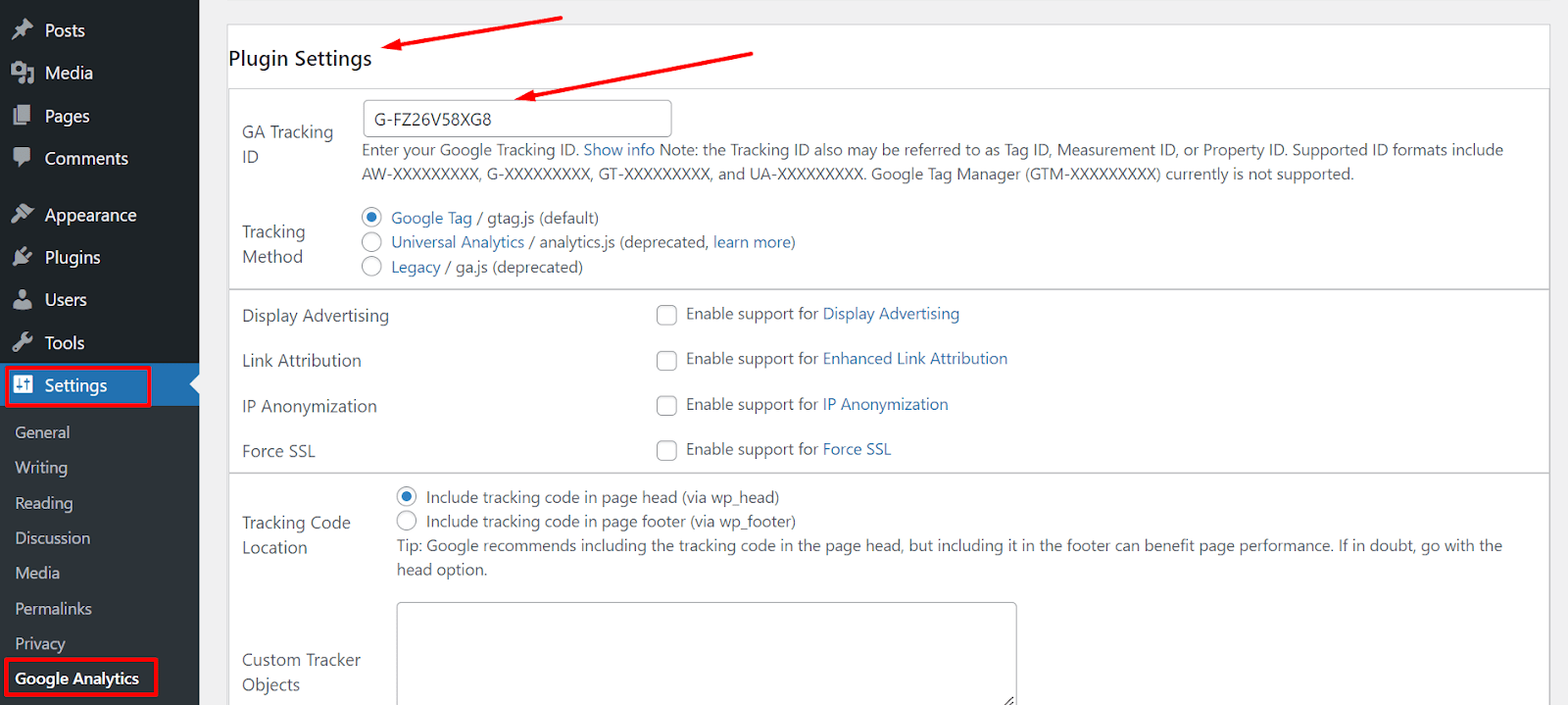Go to Permalinks settings submenu
This screenshot has height=705, width=1568.
54,609
